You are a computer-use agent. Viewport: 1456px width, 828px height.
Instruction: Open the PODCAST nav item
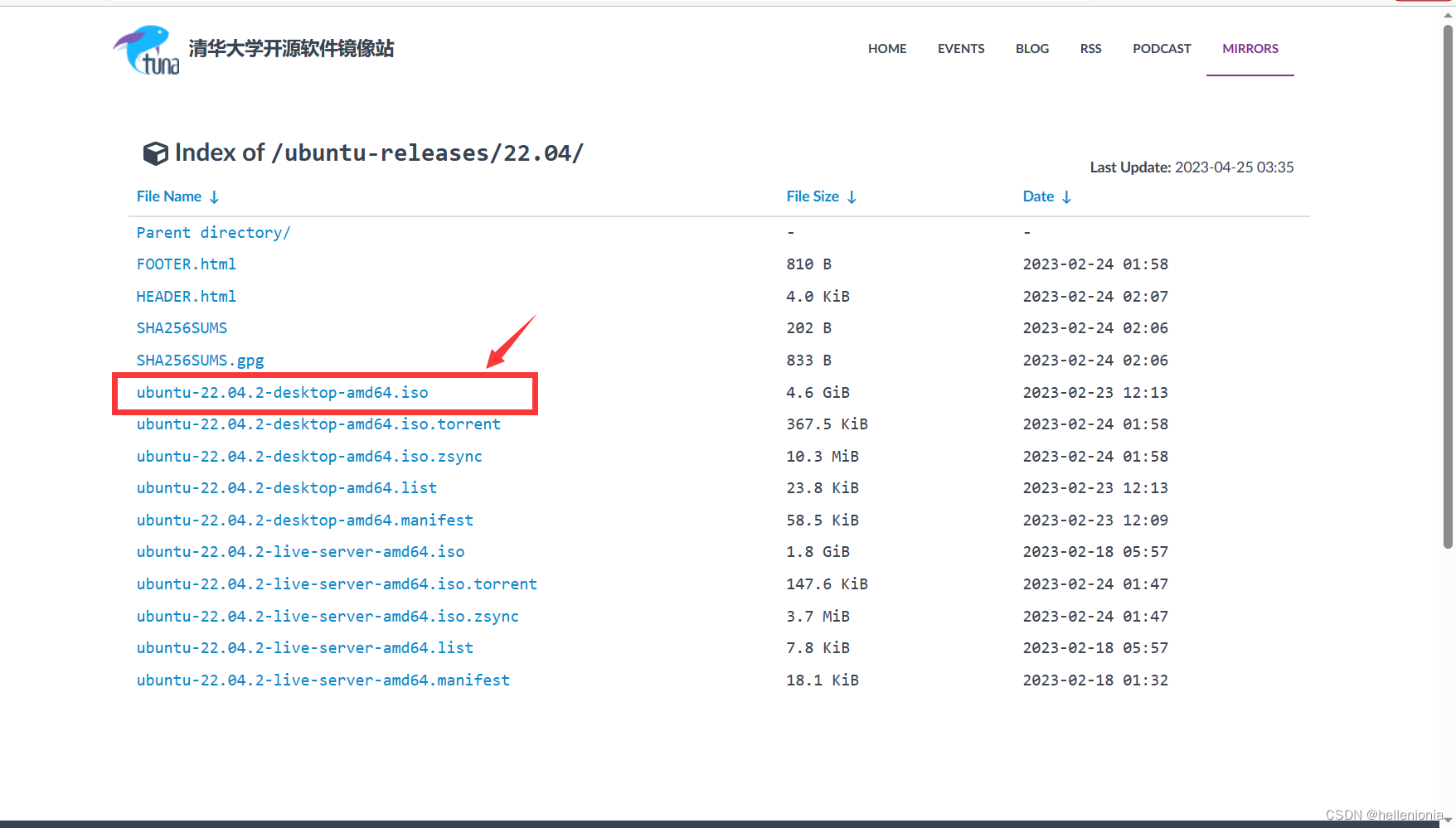point(1162,49)
